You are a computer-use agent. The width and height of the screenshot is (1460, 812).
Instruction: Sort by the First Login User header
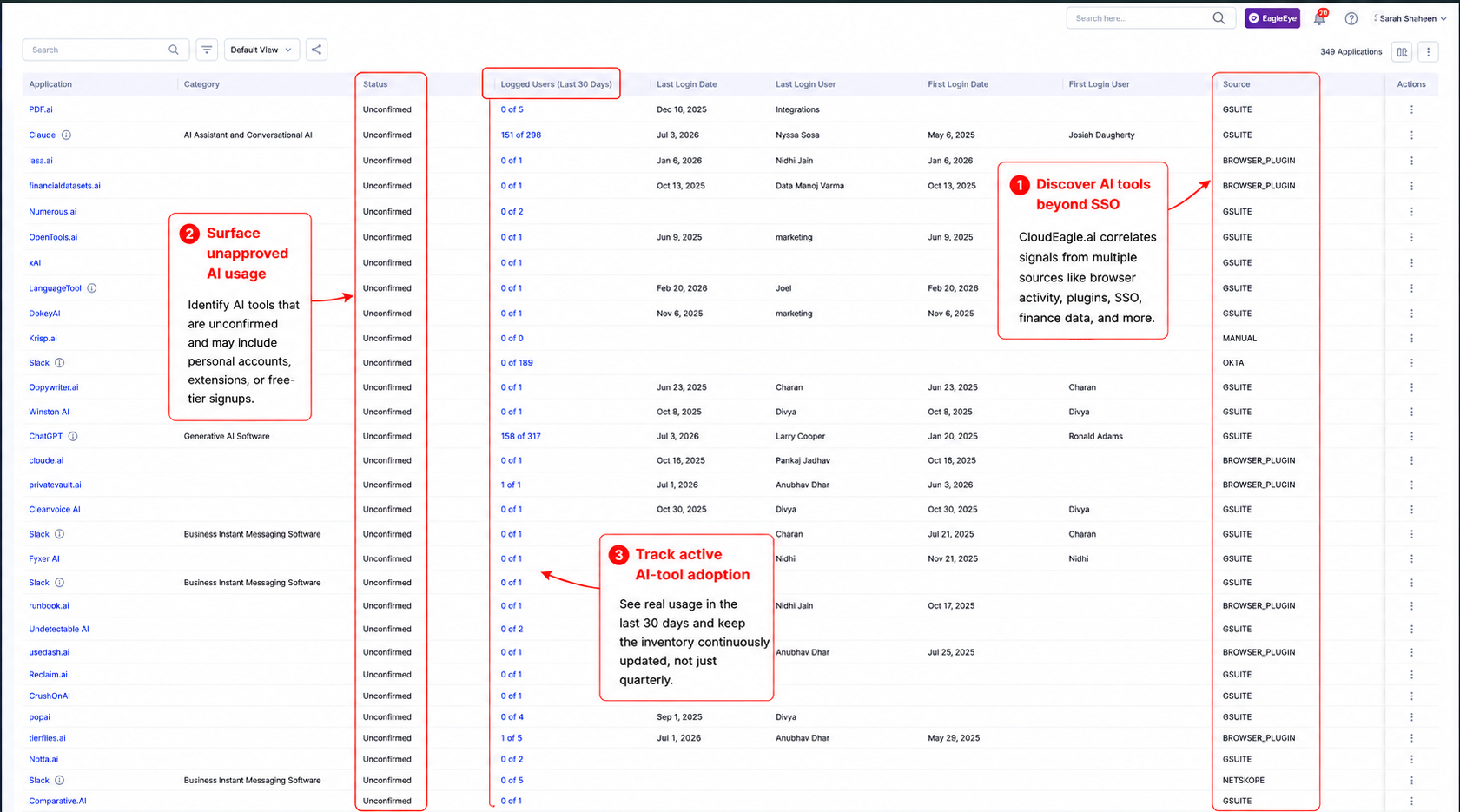point(1099,84)
